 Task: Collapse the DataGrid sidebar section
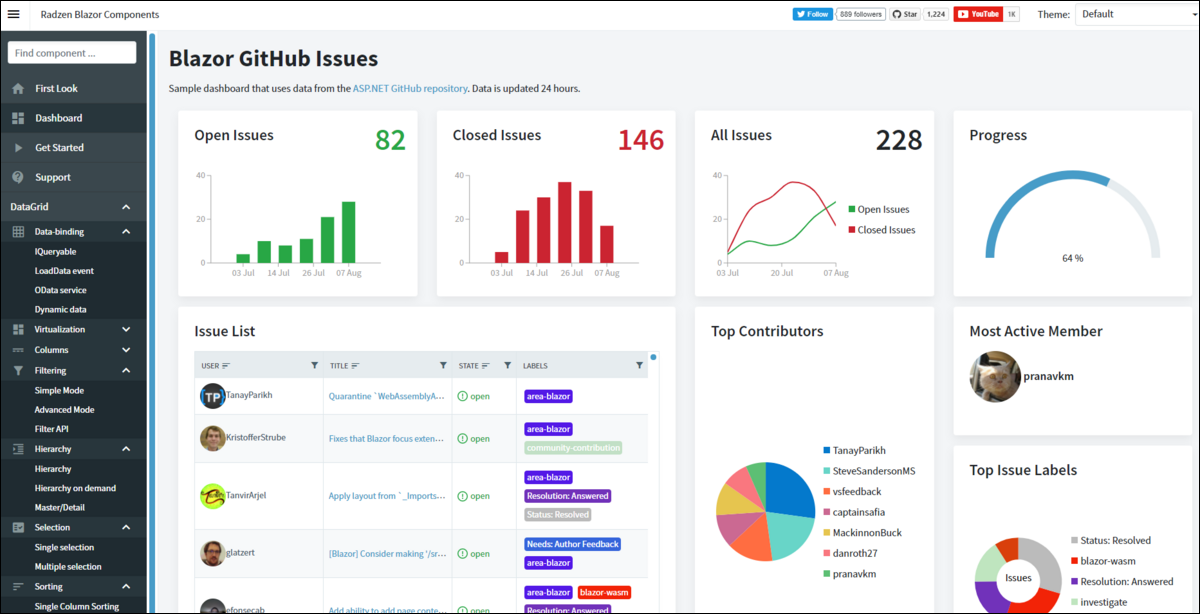[x=126, y=207]
